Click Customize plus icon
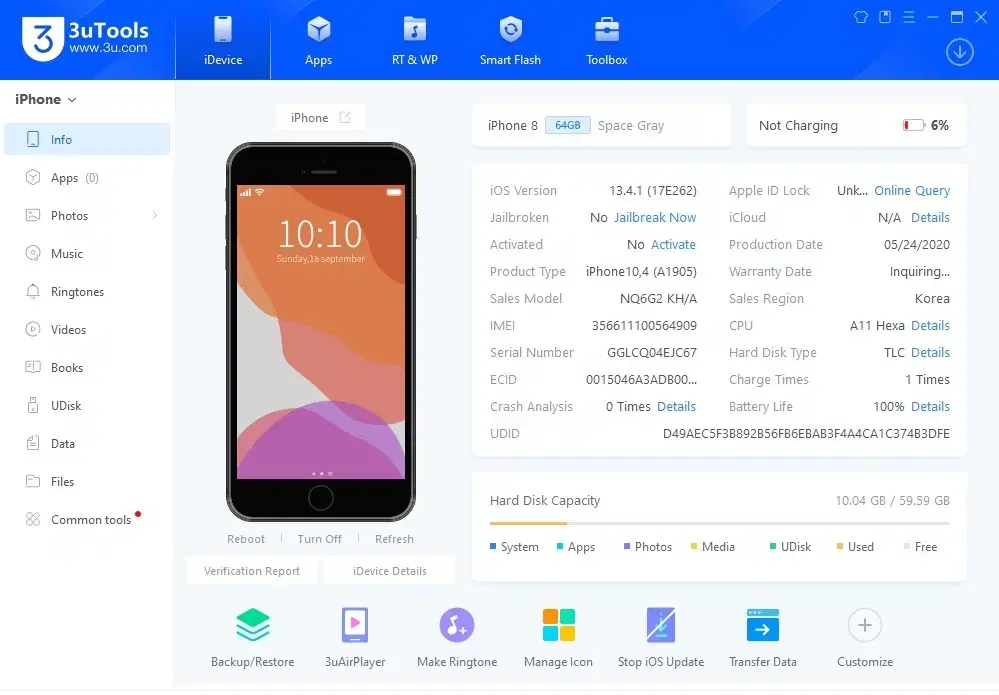The image size is (999, 695). pos(865,625)
